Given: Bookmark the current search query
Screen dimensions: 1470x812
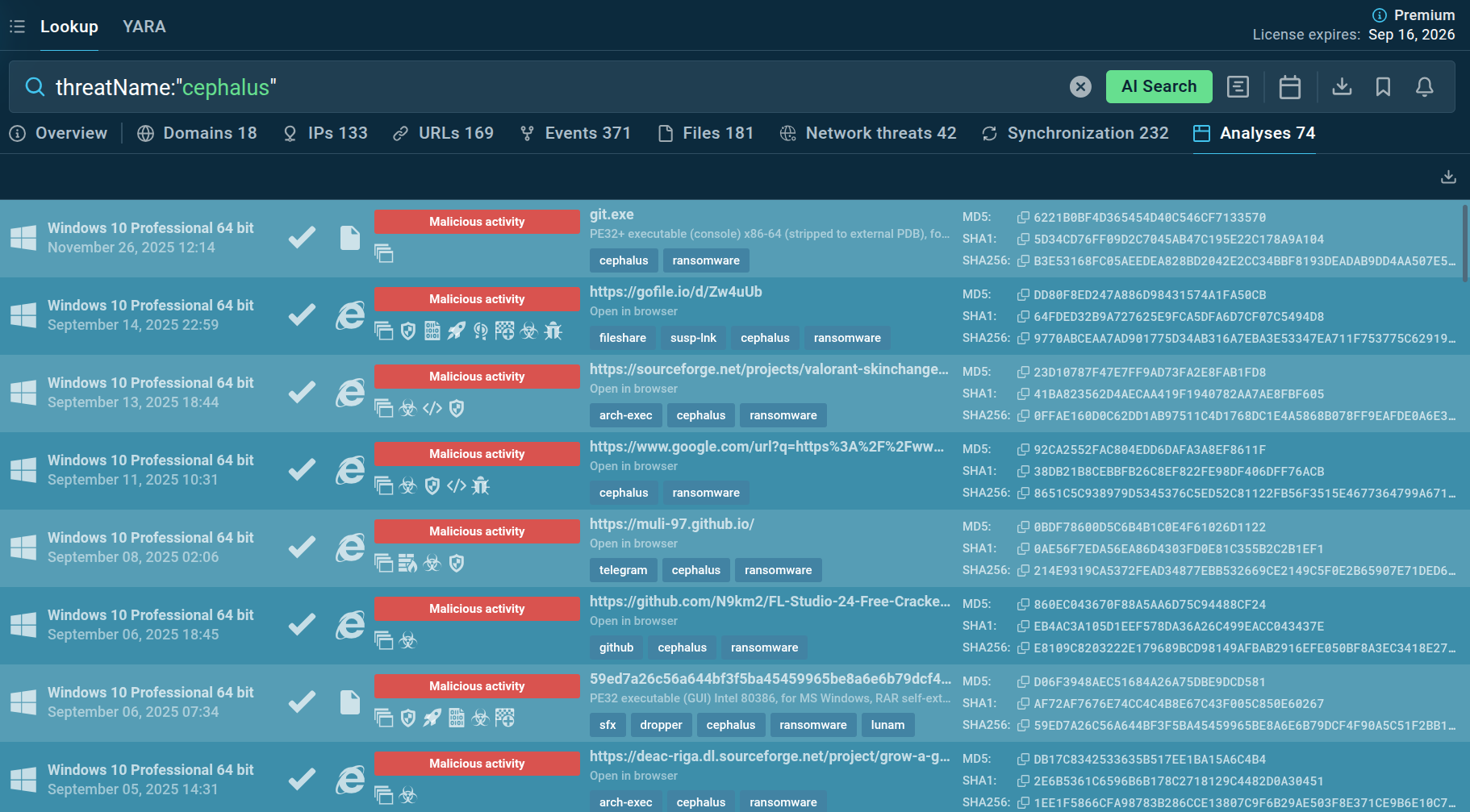Looking at the screenshot, I should coord(1383,87).
